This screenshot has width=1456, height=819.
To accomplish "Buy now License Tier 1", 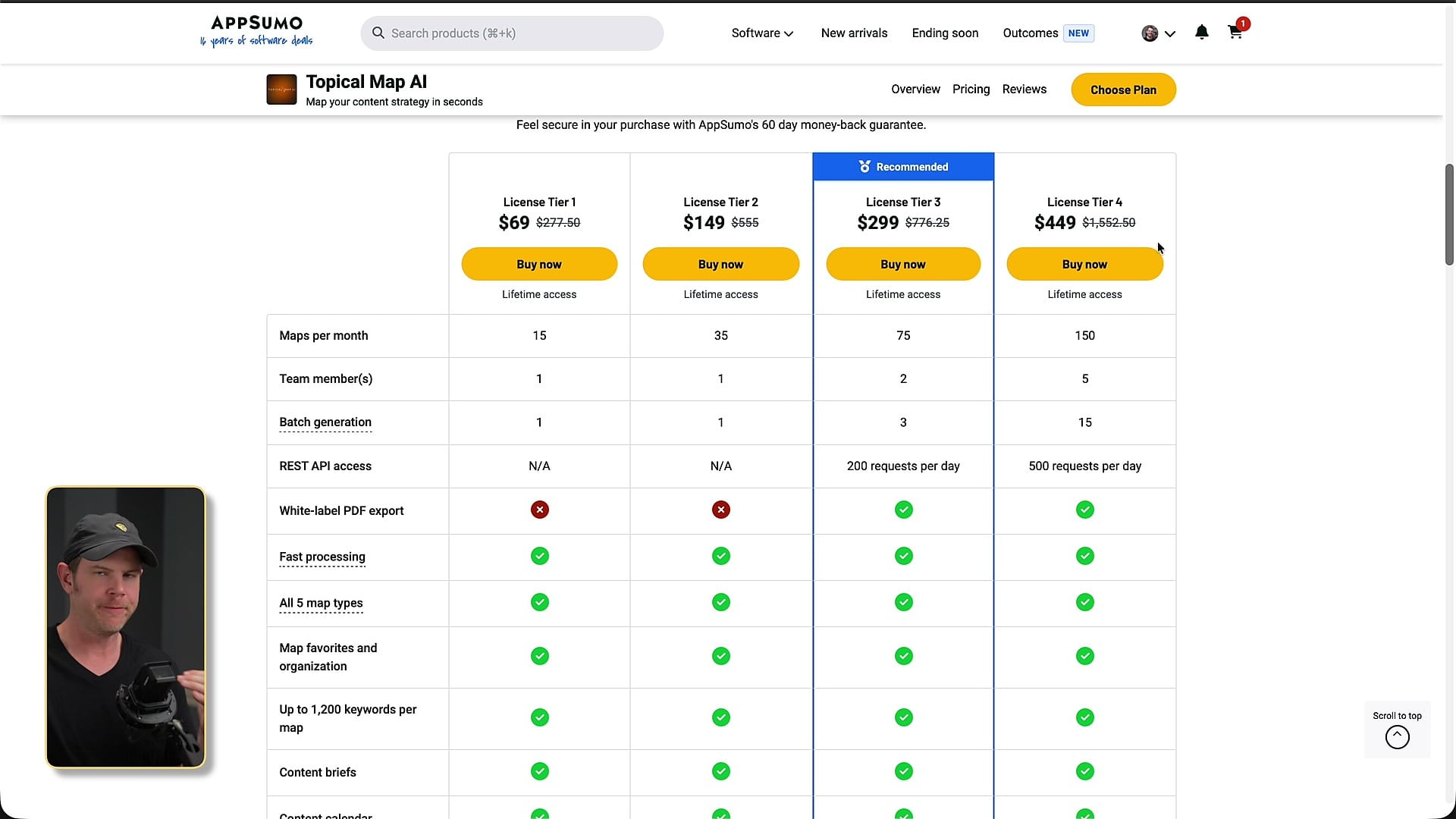I will pyautogui.click(x=539, y=264).
